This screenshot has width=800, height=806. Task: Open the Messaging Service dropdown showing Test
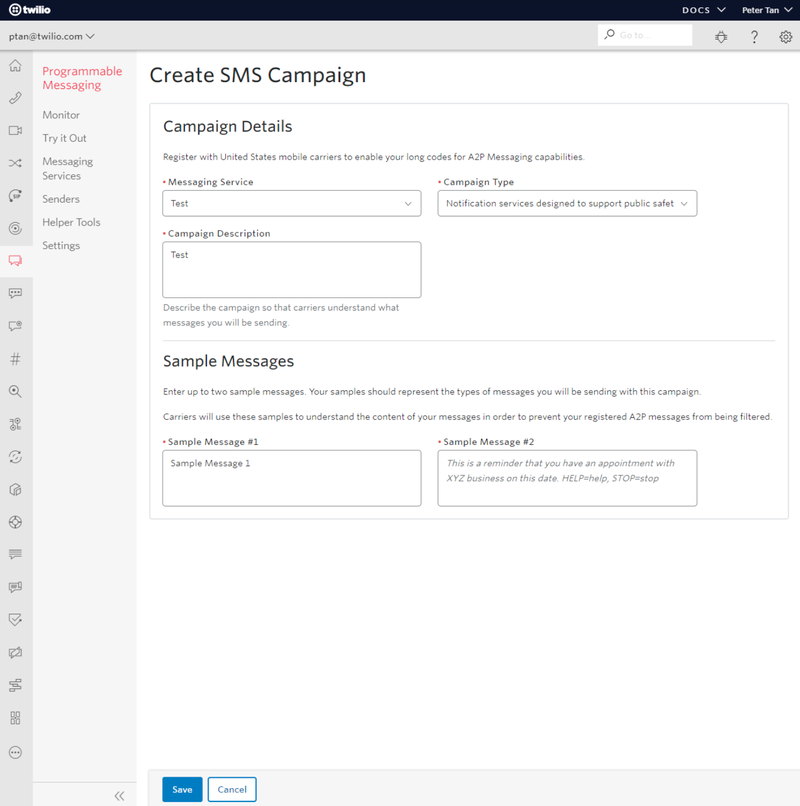(x=292, y=204)
